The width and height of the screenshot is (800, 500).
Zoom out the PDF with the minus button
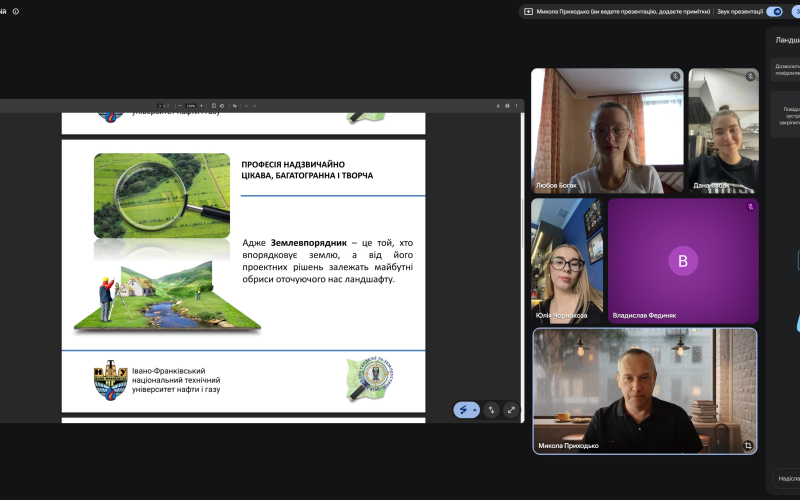[180, 106]
